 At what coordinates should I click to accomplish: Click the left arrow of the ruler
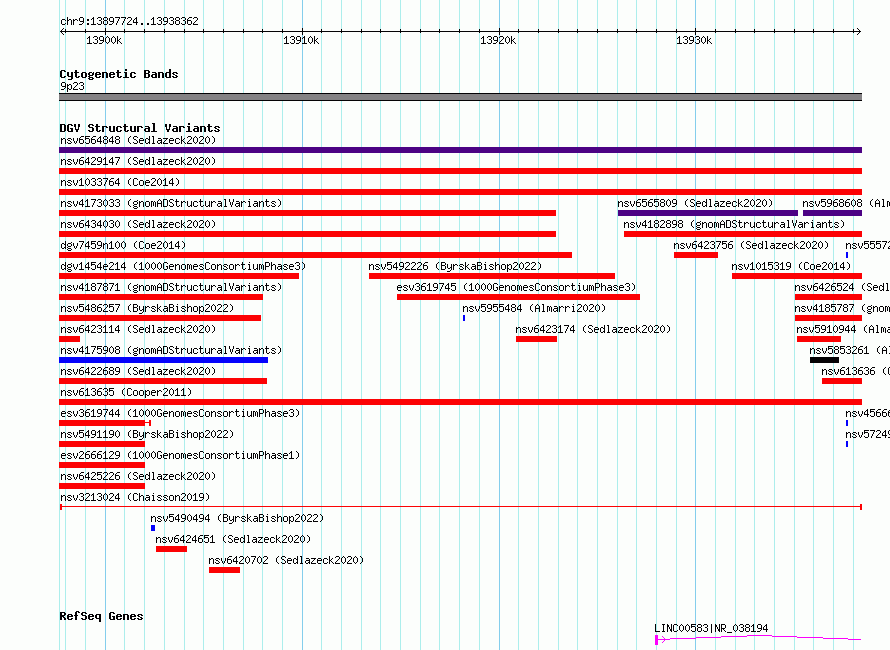pyautogui.click(x=62, y=32)
